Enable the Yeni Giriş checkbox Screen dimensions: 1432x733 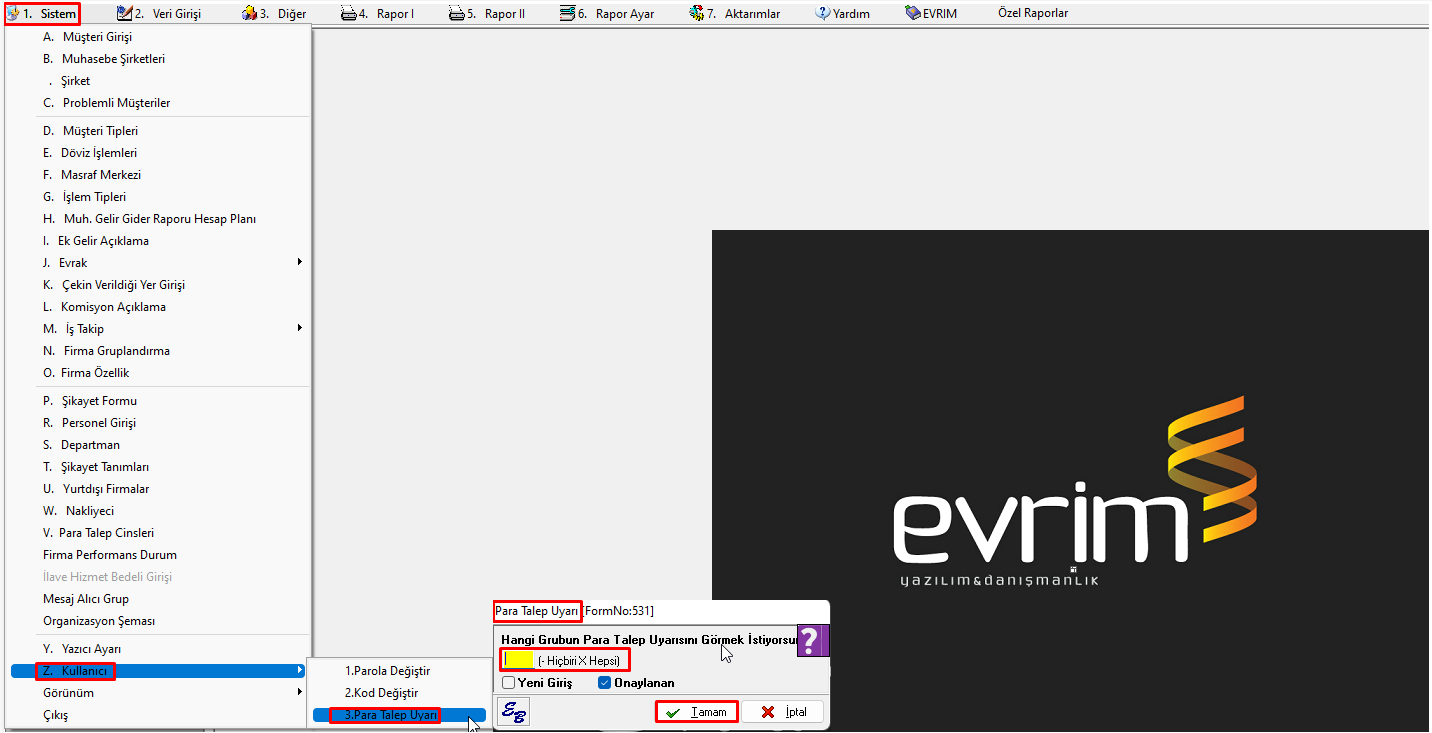(x=509, y=683)
